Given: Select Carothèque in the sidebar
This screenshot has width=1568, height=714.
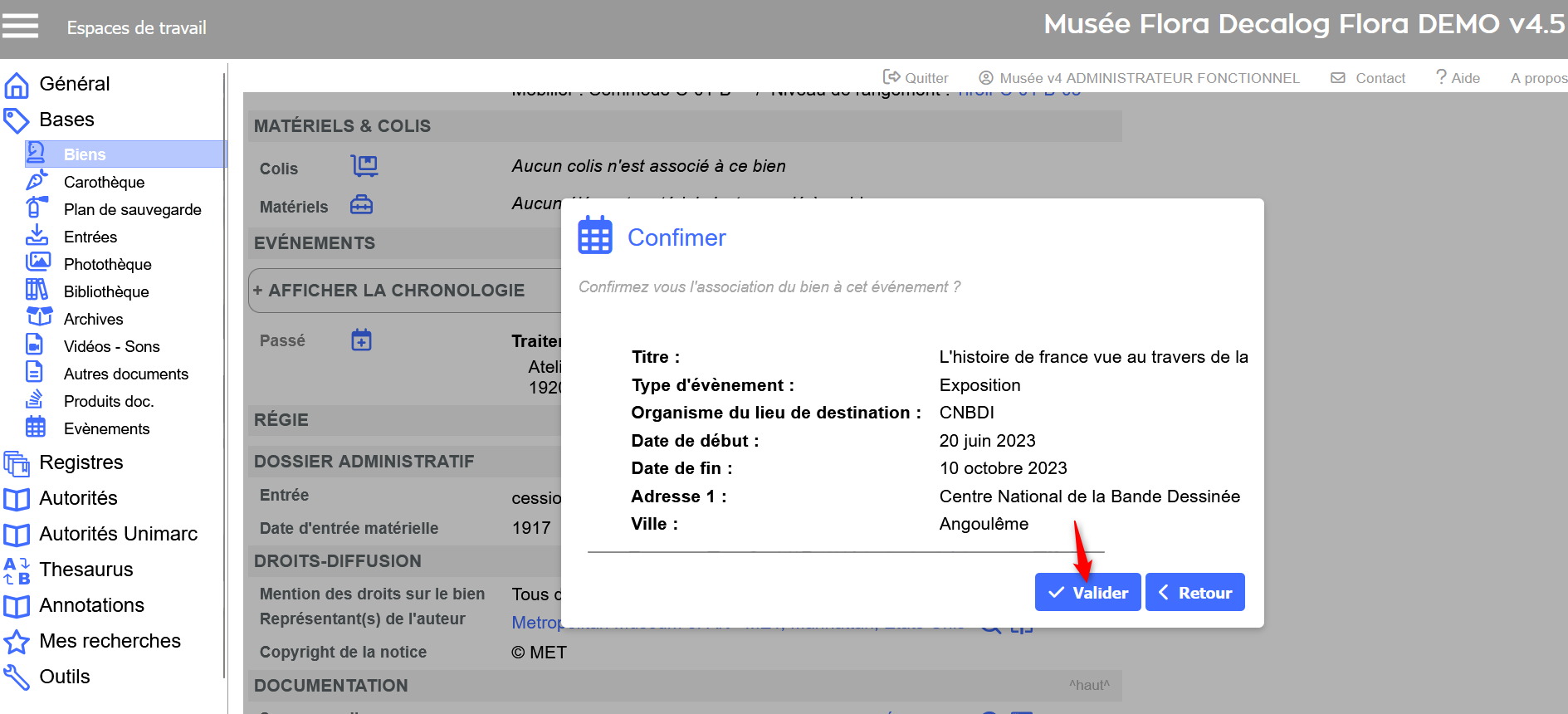Looking at the screenshot, I should (104, 182).
